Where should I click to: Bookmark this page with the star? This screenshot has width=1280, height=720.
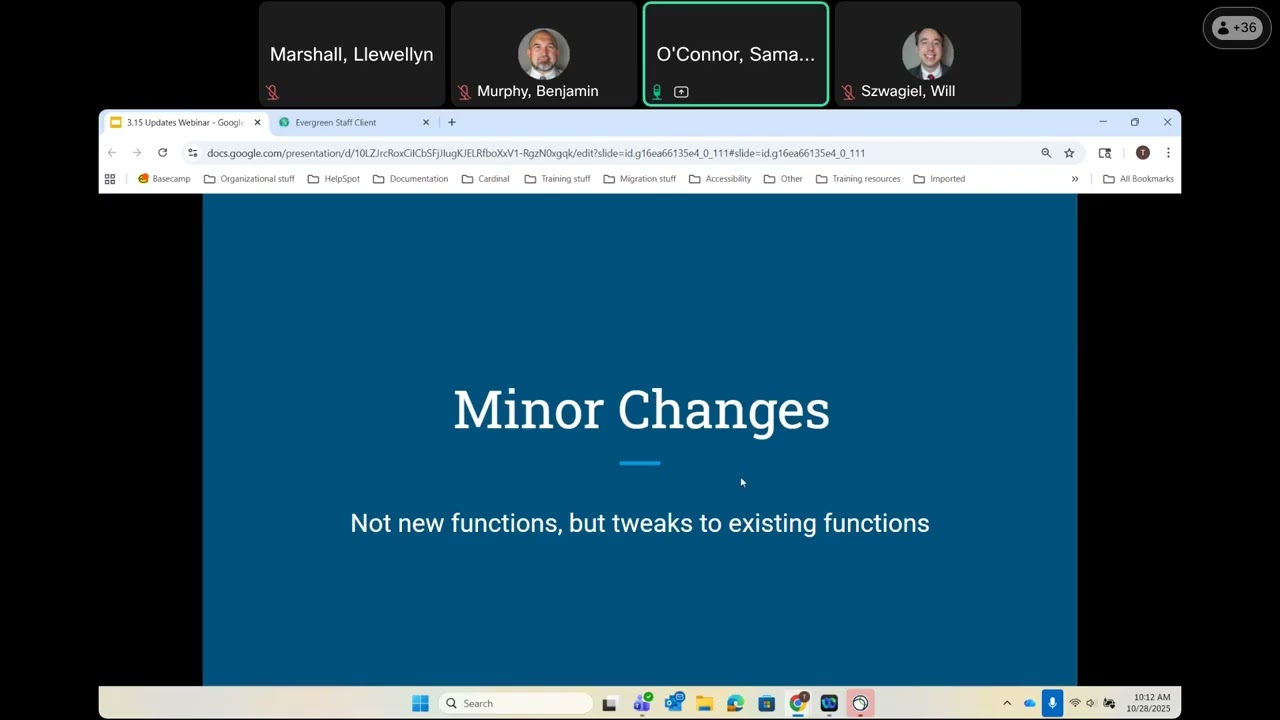(1069, 153)
